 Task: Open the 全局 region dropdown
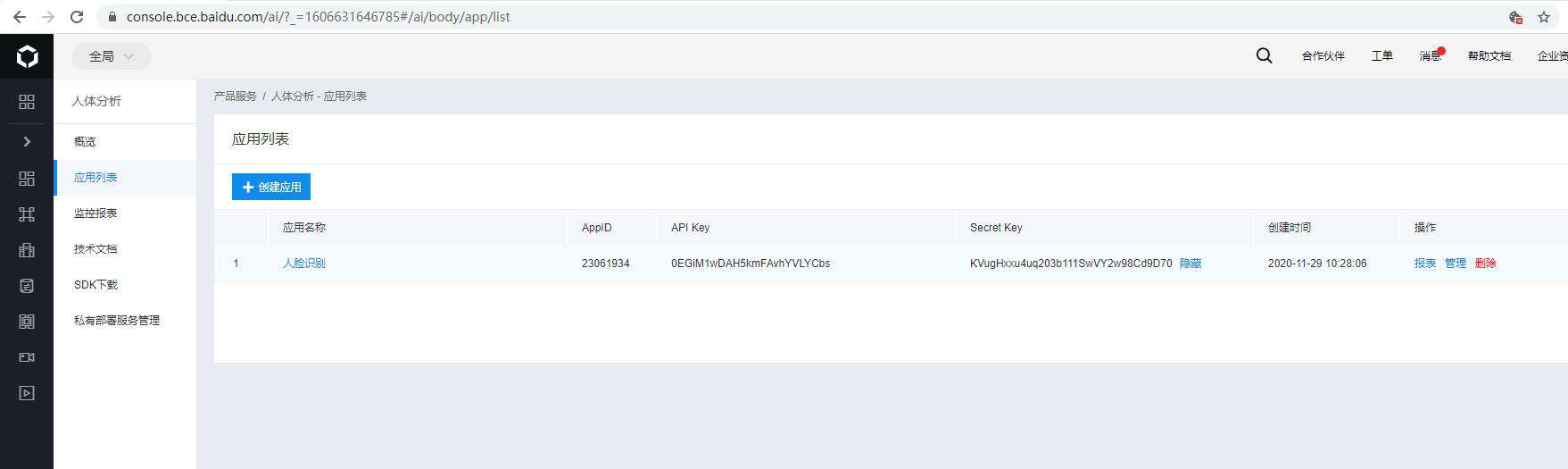pos(112,56)
